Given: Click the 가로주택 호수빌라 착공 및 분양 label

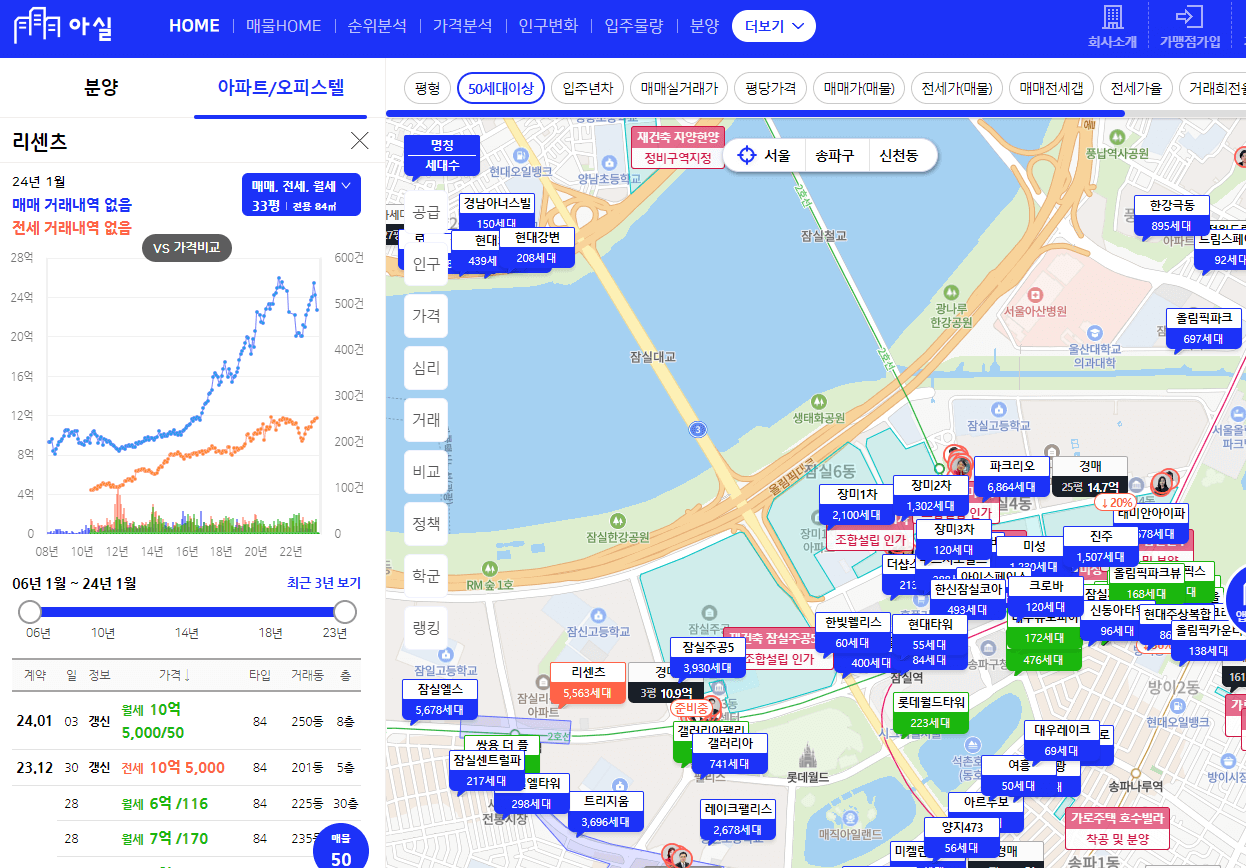Looking at the screenshot, I should click(x=1118, y=827).
